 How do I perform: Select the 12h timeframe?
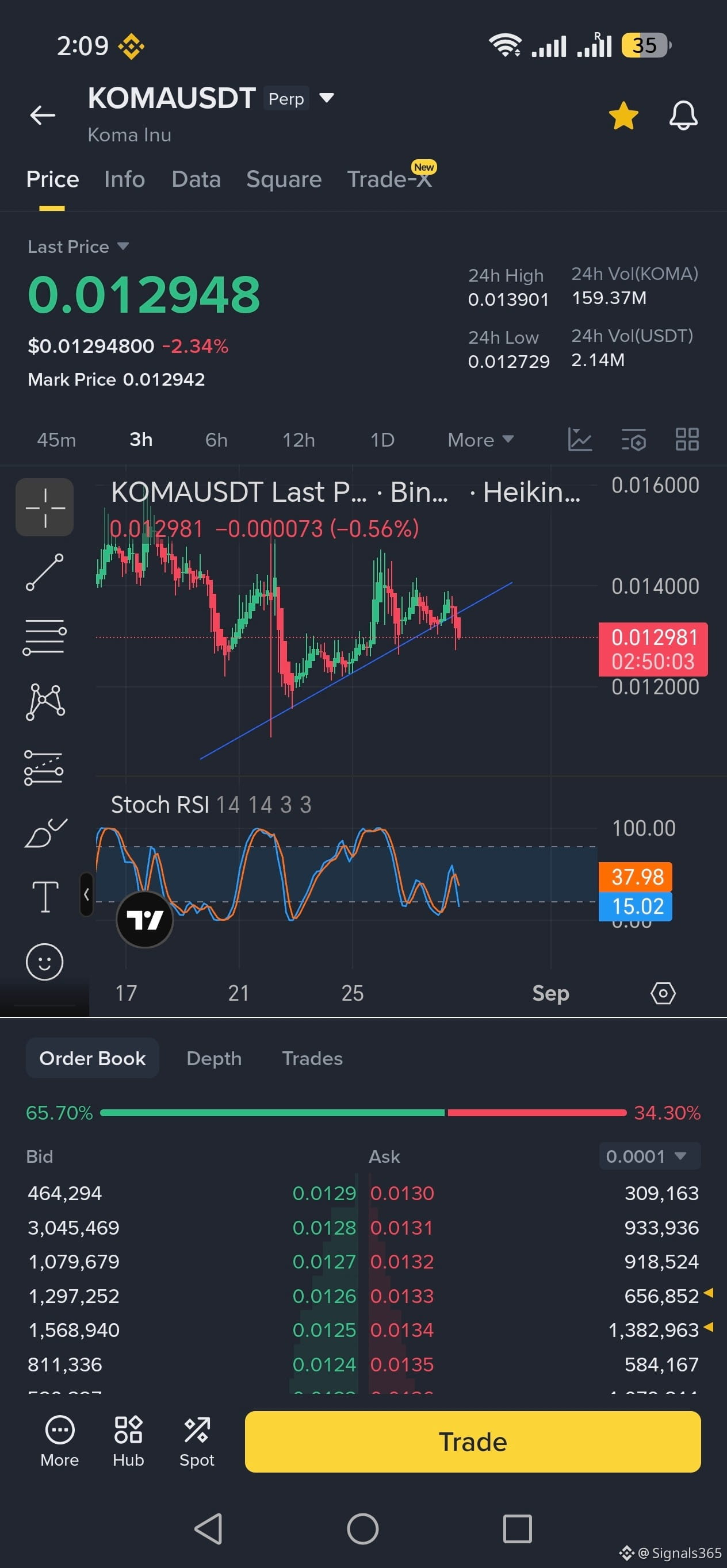pos(299,440)
